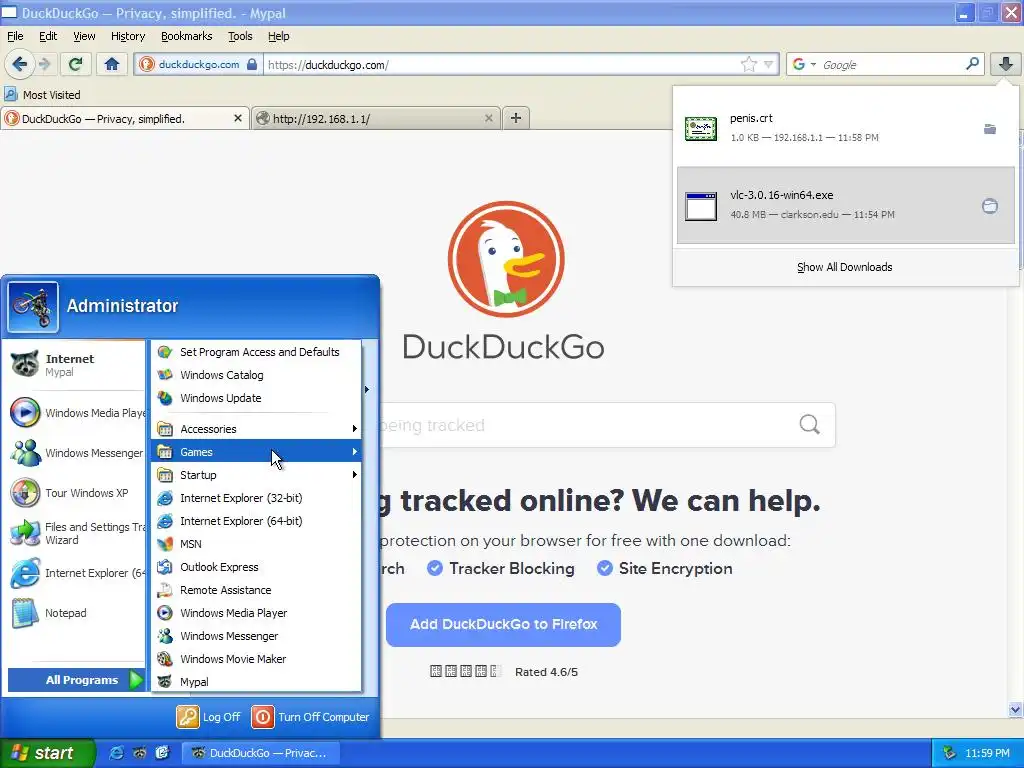The width and height of the screenshot is (1024, 768).
Task: Expand the Games submenu
Action: tap(256, 452)
